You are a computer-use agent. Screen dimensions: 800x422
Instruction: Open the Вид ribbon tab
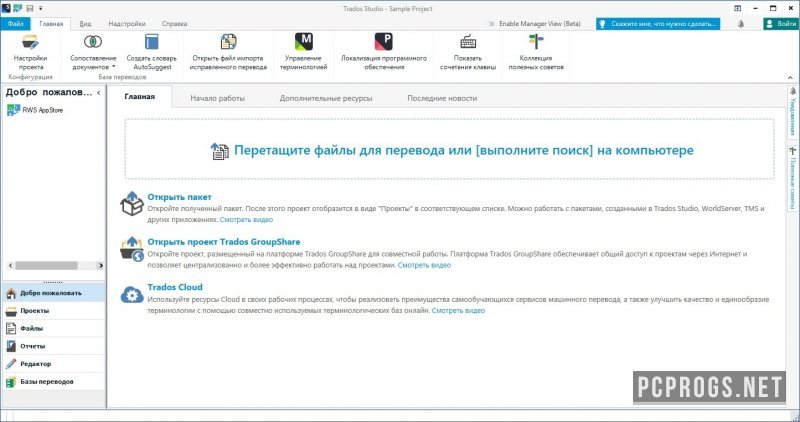(86, 22)
